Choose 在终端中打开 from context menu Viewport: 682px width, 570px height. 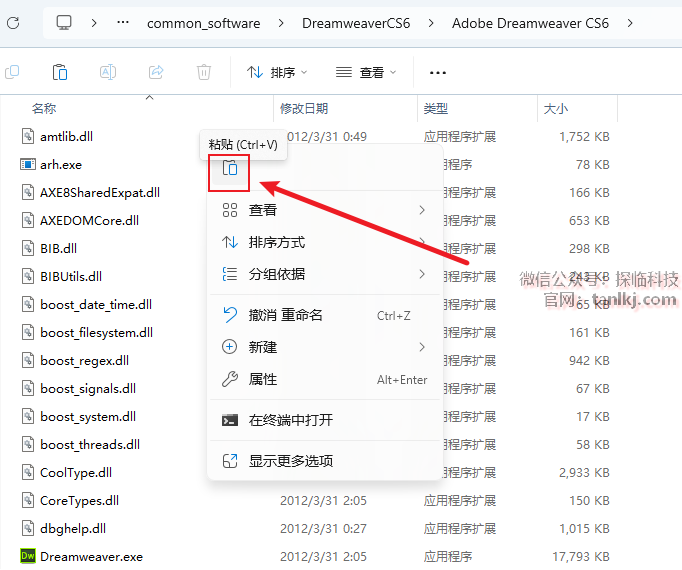(325, 420)
